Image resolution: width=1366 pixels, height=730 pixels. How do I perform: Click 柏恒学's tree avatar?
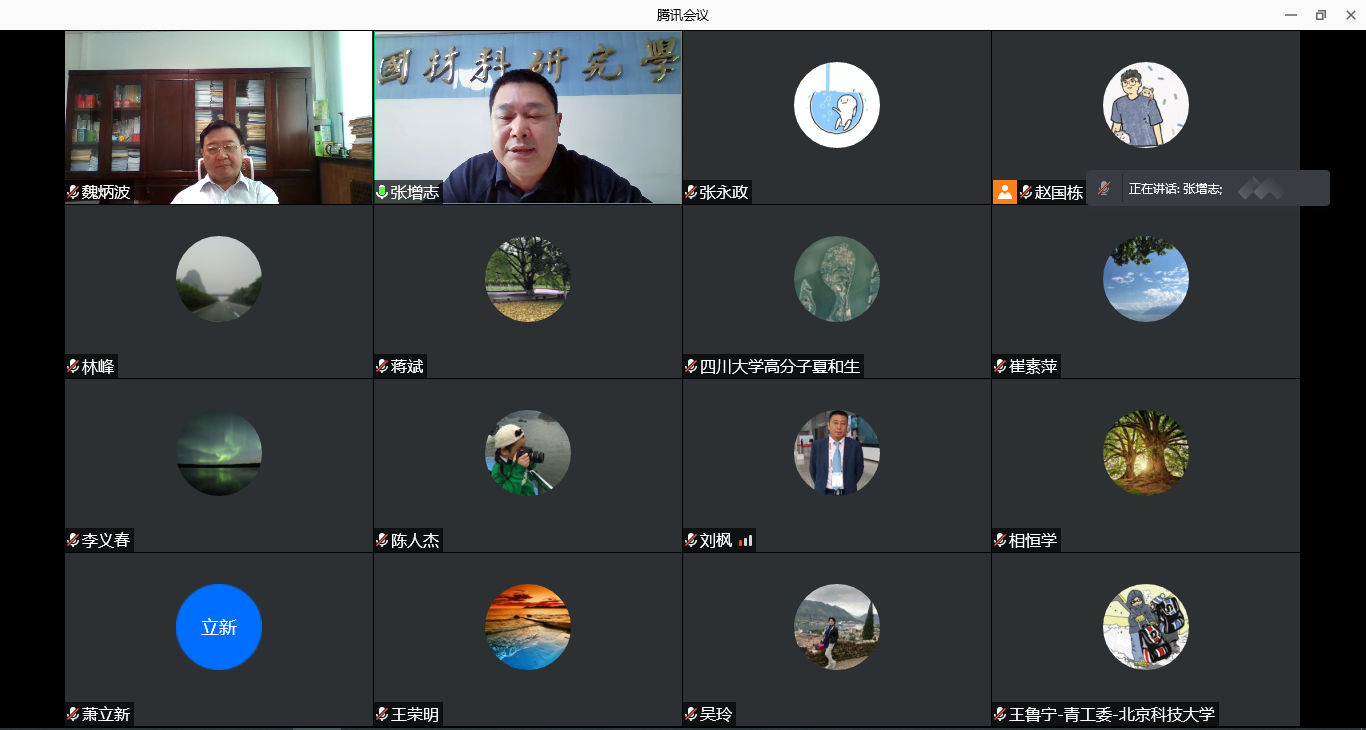point(1145,453)
